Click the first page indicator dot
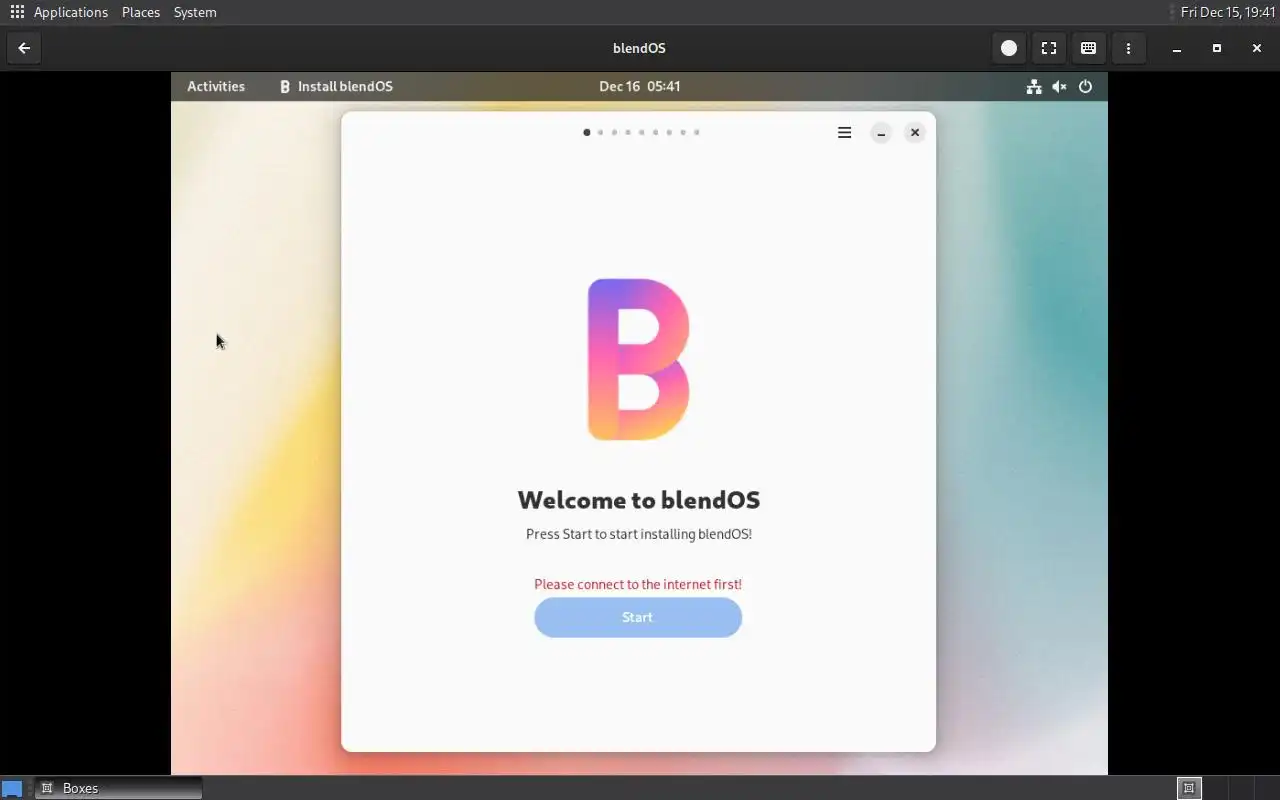This screenshot has width=1280, height=800. 586,132
